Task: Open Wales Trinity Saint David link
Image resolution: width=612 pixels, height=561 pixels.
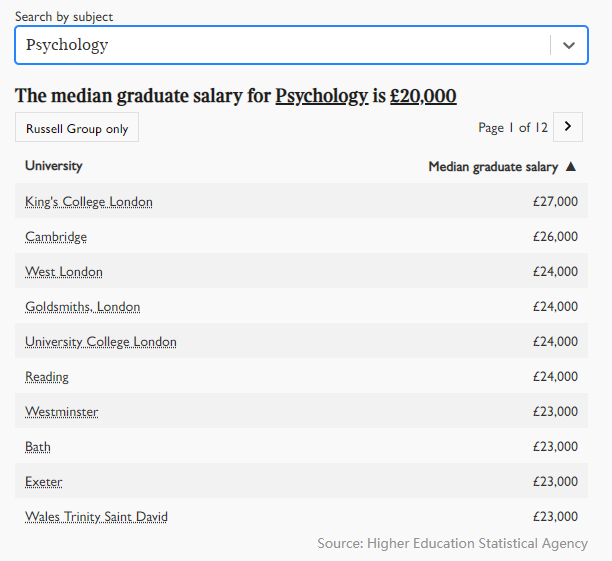Action: point(97,517)
